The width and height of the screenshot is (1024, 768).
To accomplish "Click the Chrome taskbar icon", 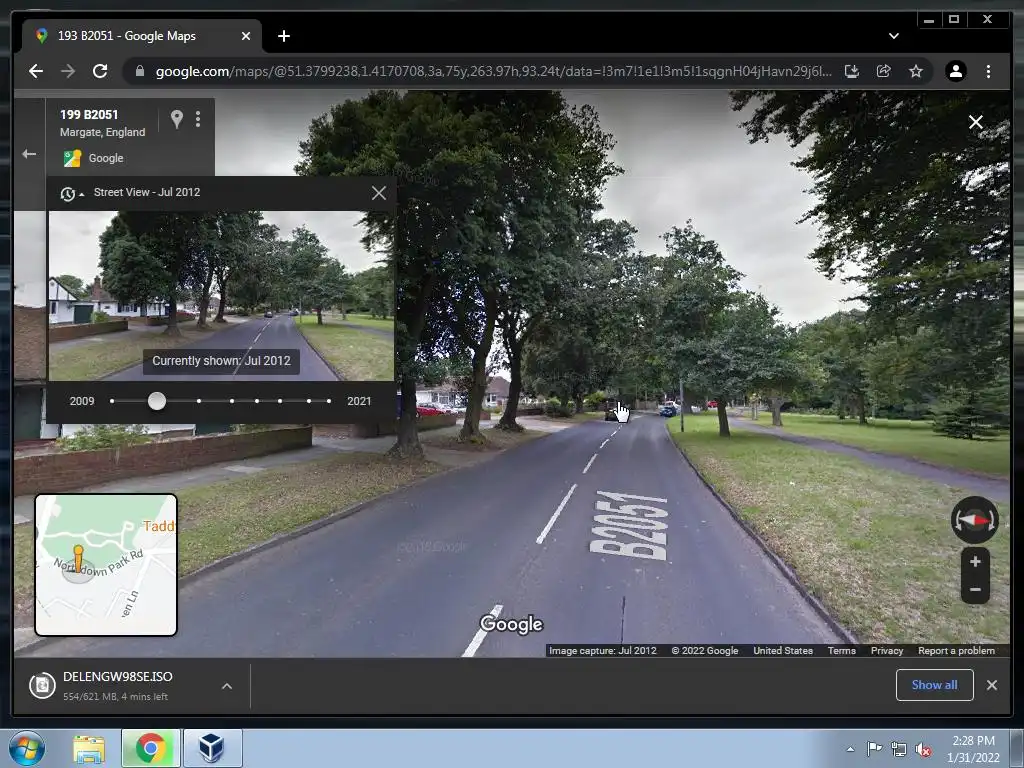I will (x=150, y=748).
